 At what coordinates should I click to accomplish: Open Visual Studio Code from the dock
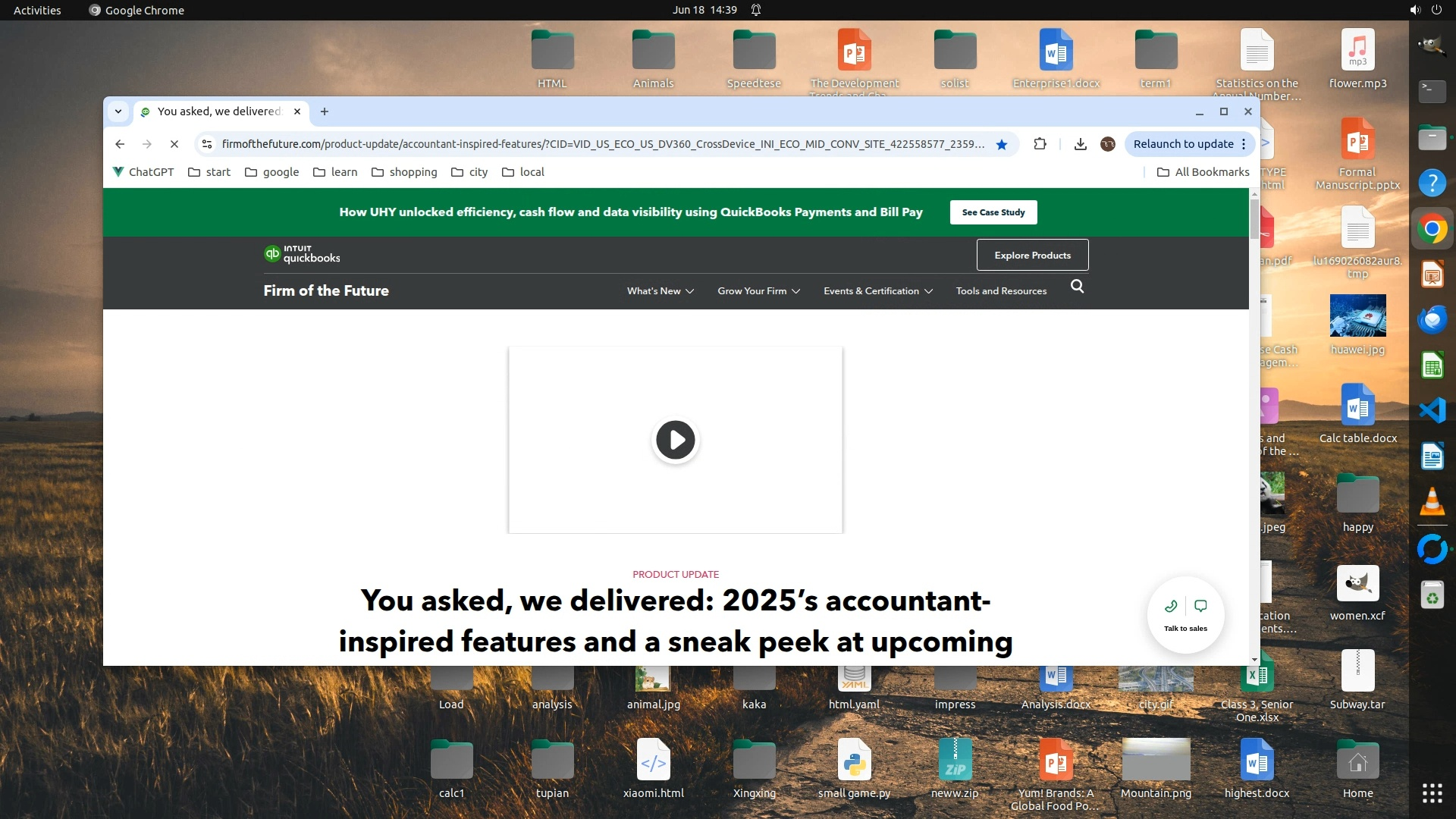(x=1432, y=410)
